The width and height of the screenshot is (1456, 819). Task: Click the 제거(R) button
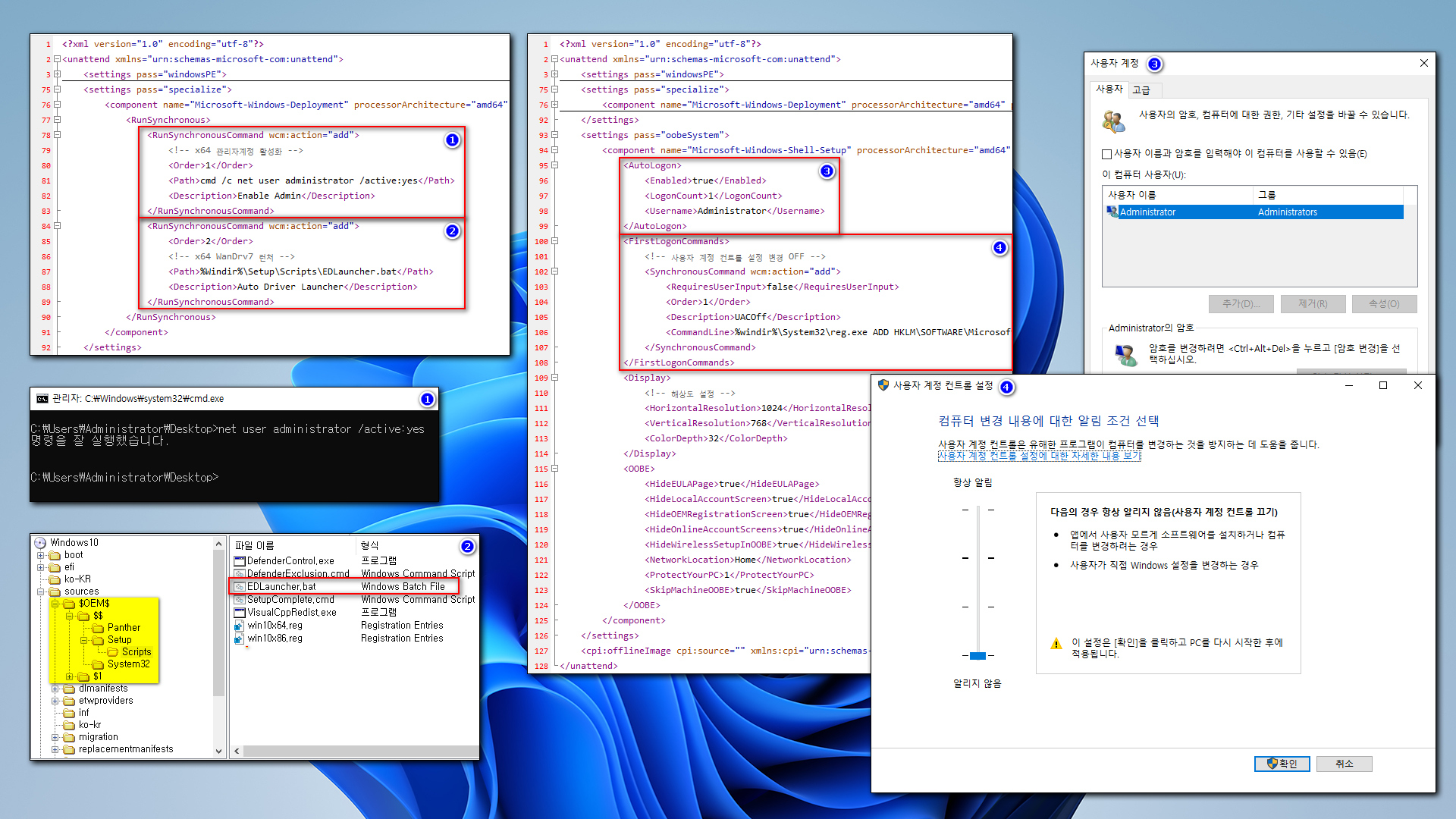[1313, 304]
